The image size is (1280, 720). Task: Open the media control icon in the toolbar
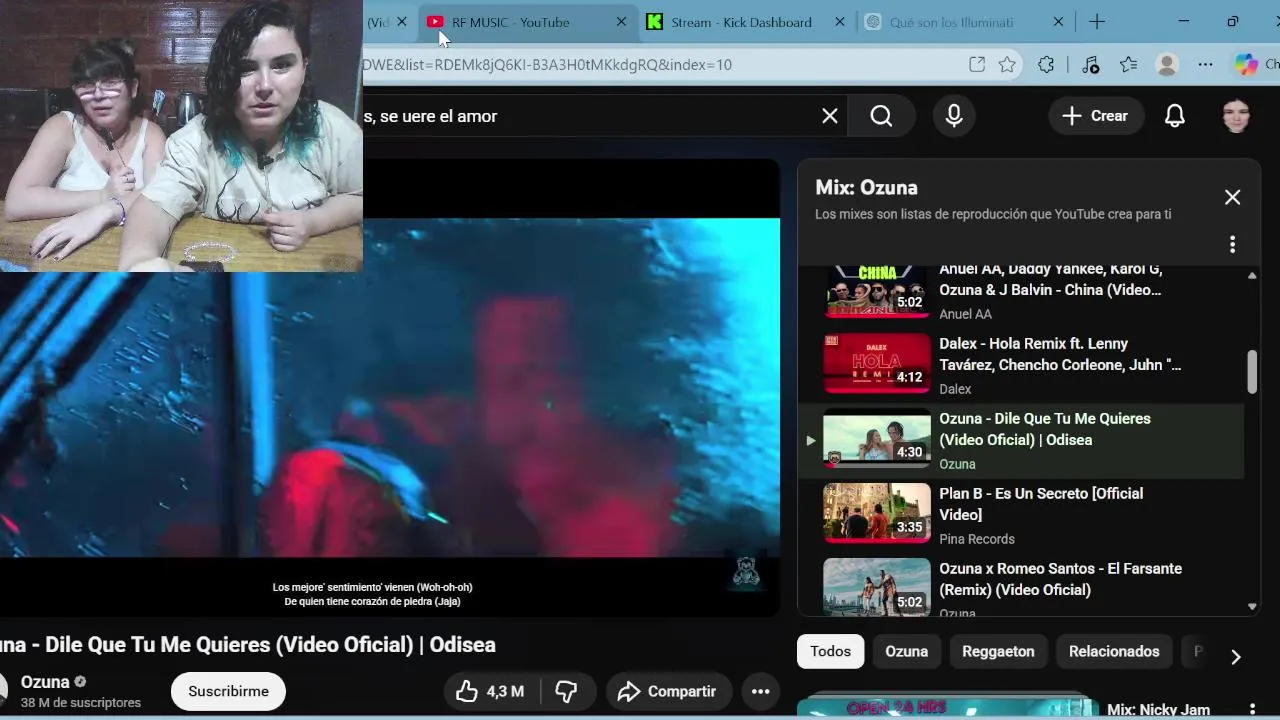(x=1090, y=65)
